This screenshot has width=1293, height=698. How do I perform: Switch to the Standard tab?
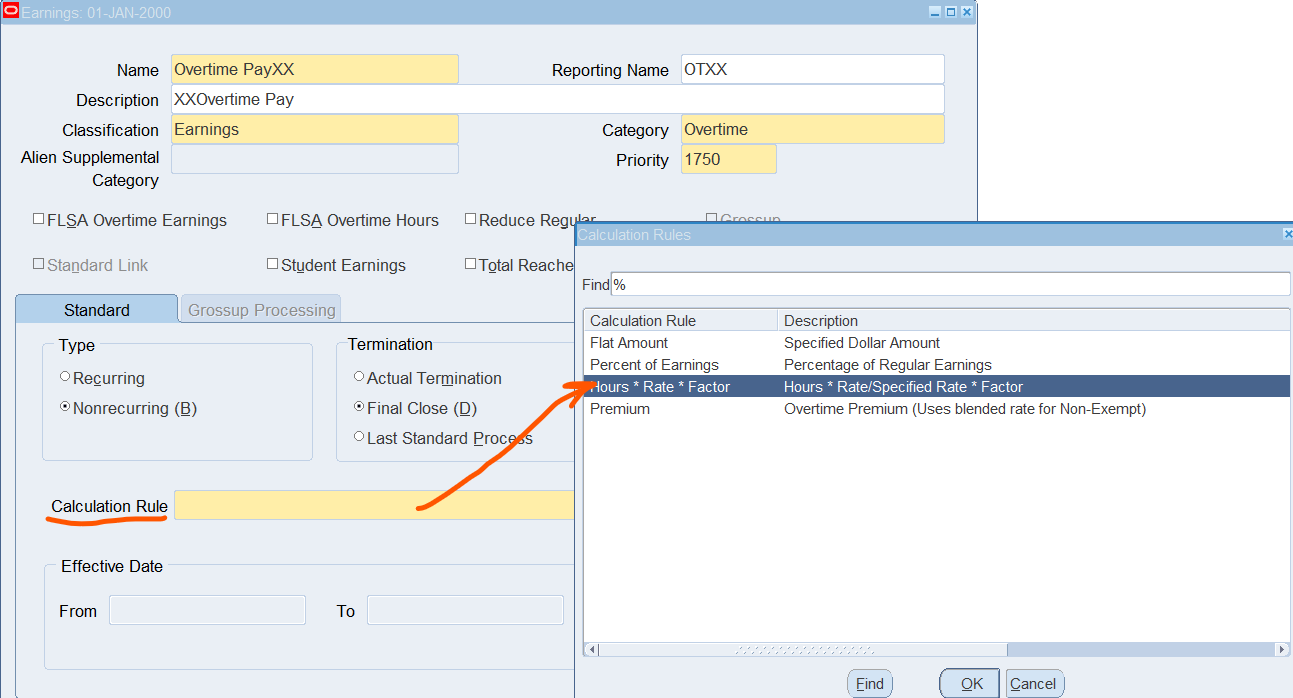coord(96,310)
